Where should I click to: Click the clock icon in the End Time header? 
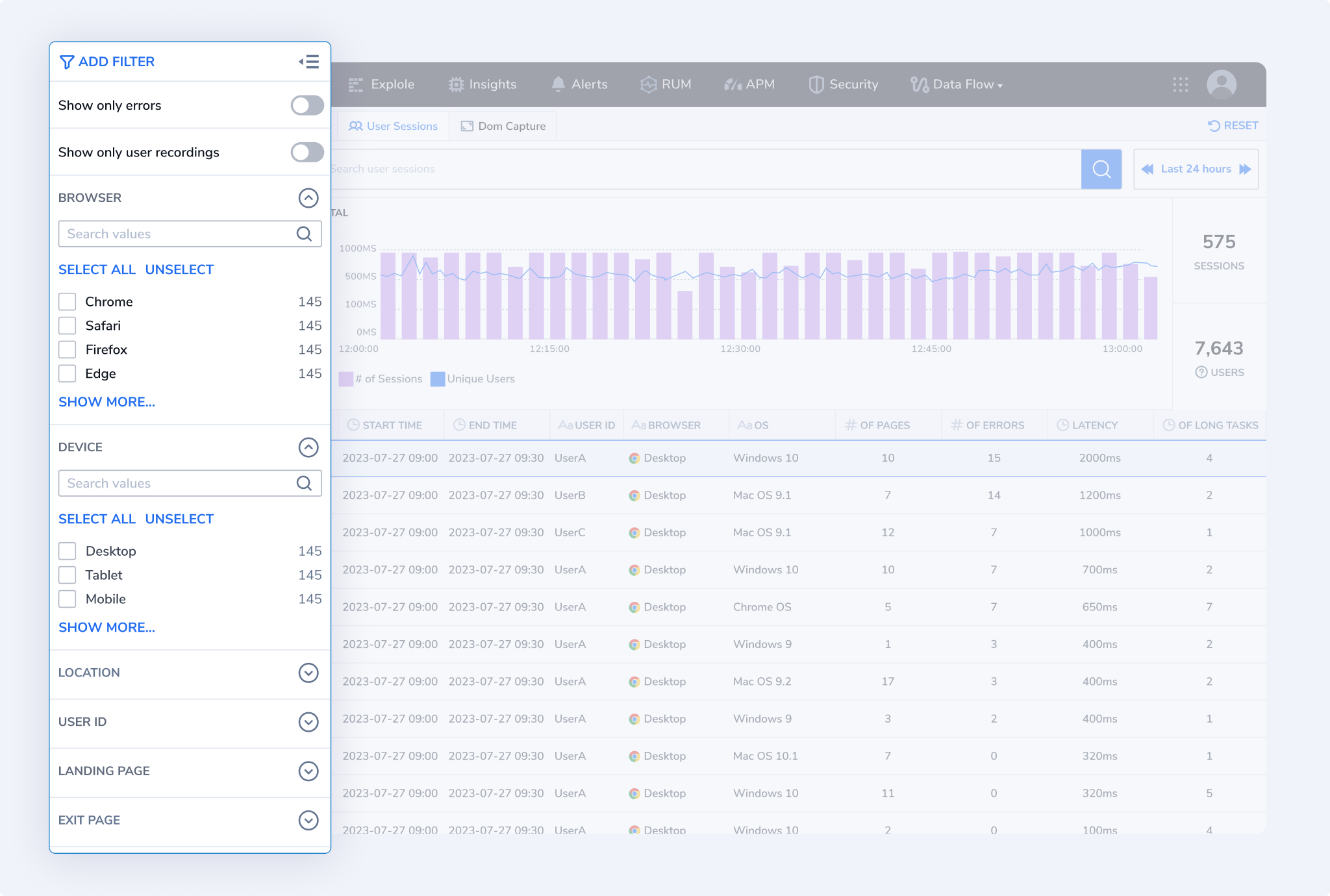(x=459, y=425)
